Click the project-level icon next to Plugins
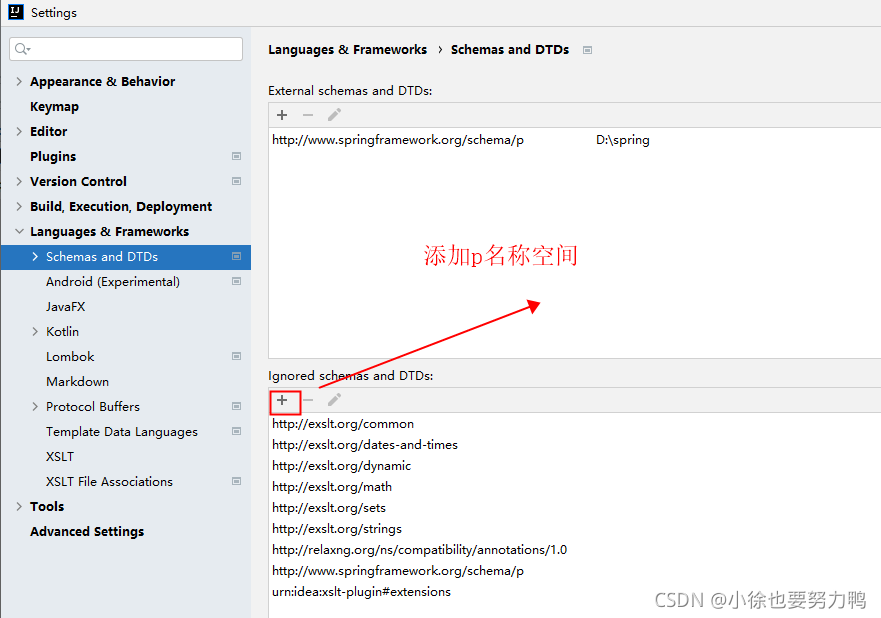The width and height of the screenshot is (881, 618). pyautogui.click(x=237, y=156)
